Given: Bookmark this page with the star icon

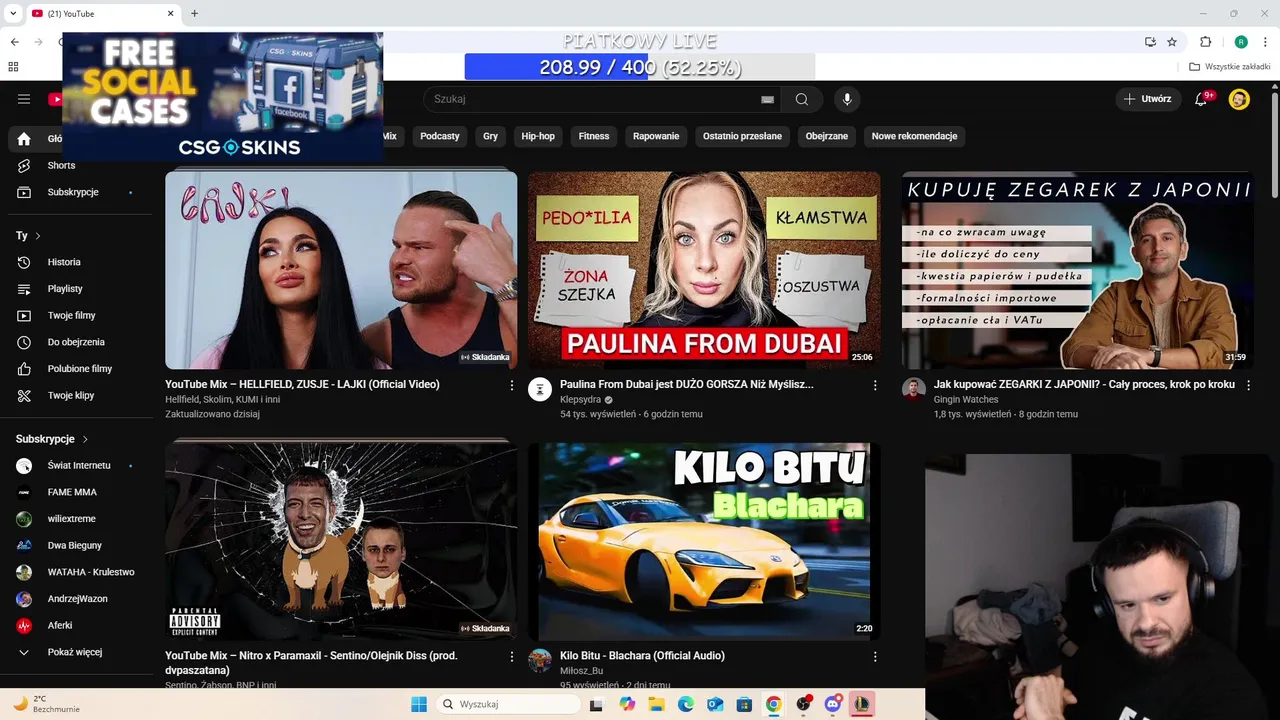Looking at the screenshot, I should (x=1172, y=42).
